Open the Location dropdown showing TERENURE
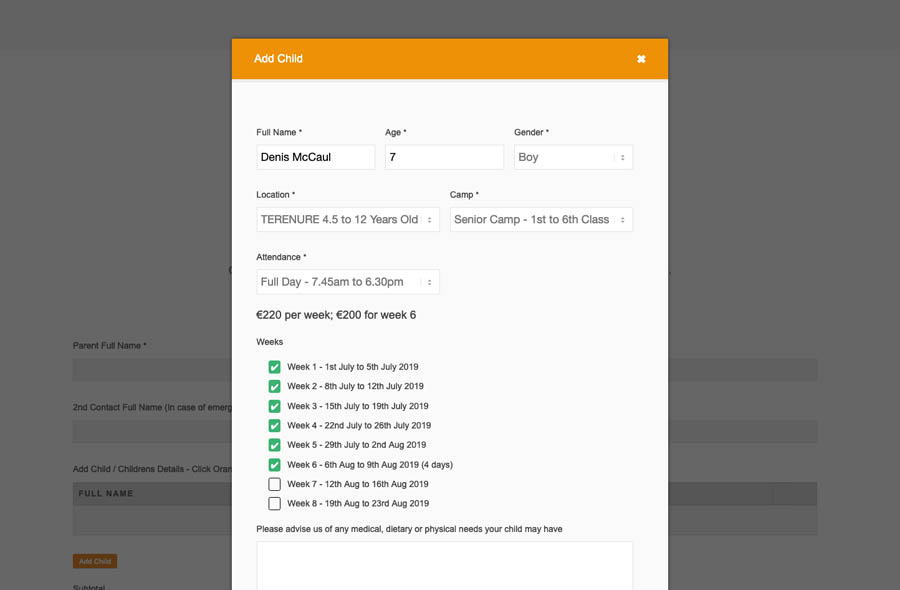The height and width of the screenshot is (590, 900). point(348,219)
